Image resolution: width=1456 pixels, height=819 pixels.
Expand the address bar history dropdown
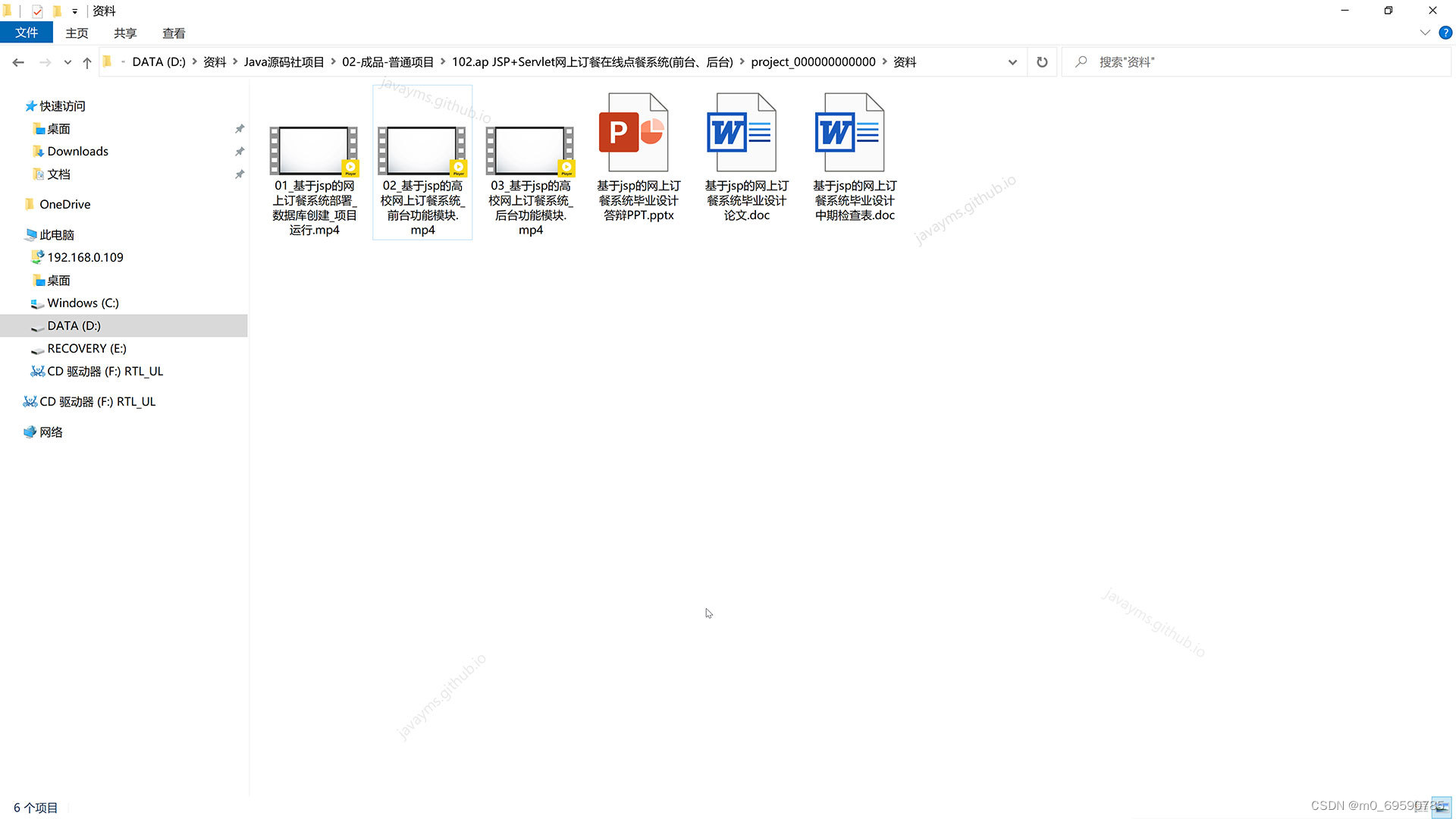pyautogui.click(x=1012, y=62)
